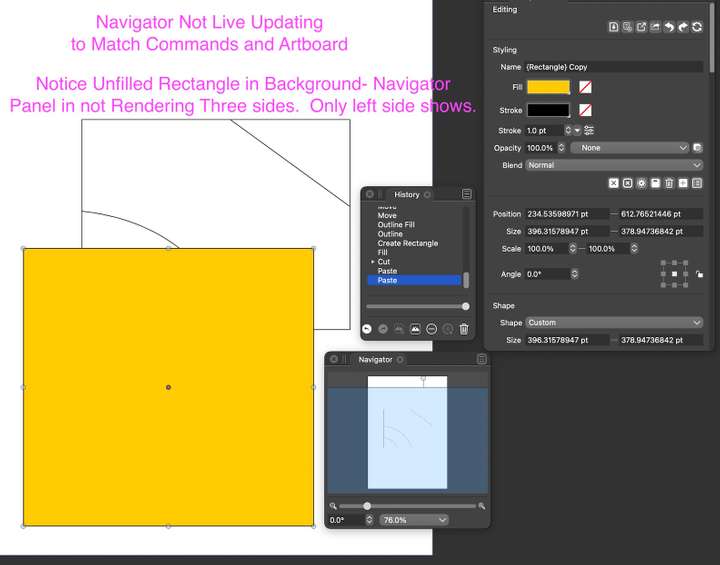The image size is (720, 565).
Task: Select the Fill history entry
Action: [x=382, y=253]
